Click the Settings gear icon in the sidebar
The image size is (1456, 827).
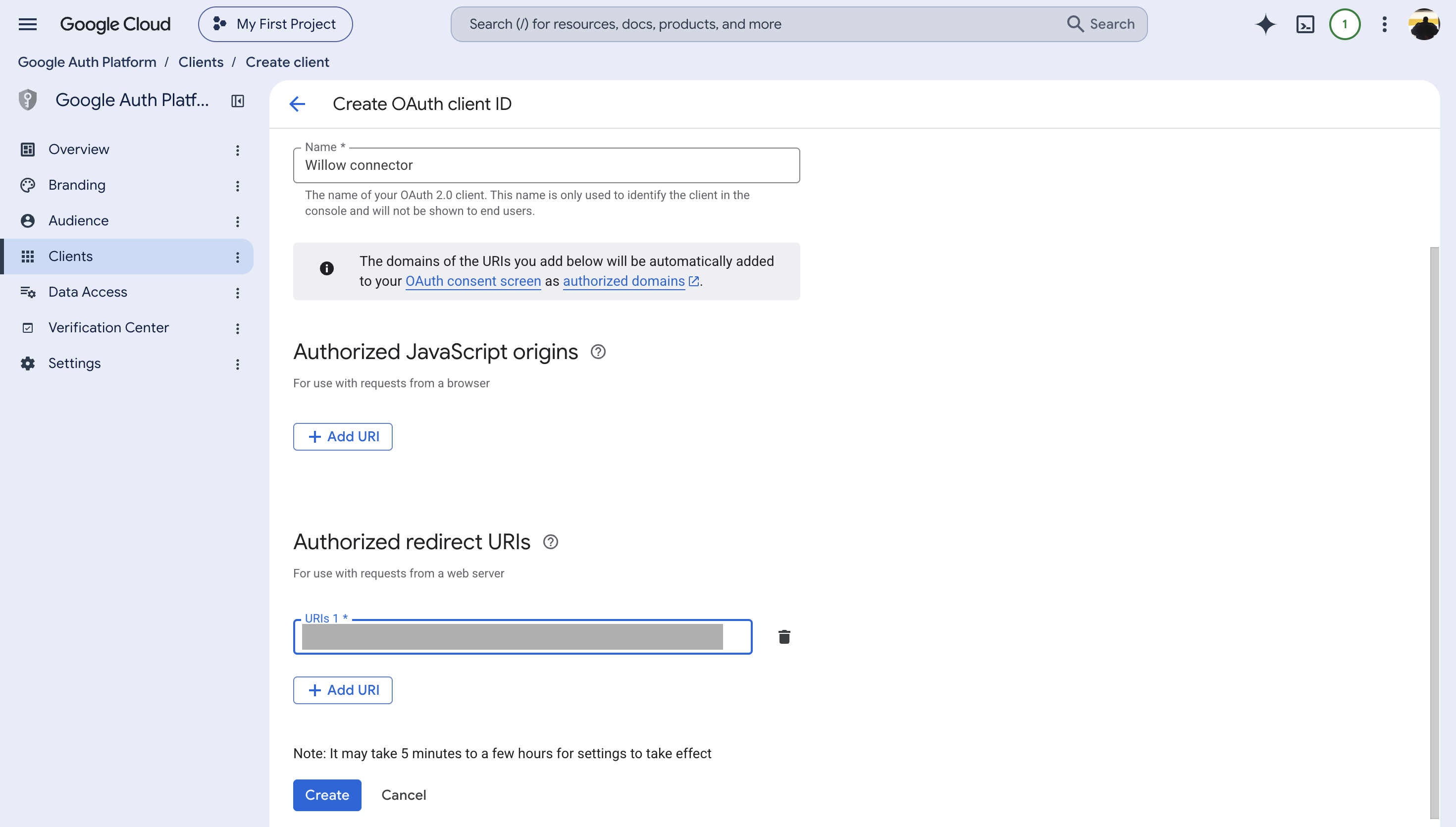pyautogui.click(x=27, y=363)
